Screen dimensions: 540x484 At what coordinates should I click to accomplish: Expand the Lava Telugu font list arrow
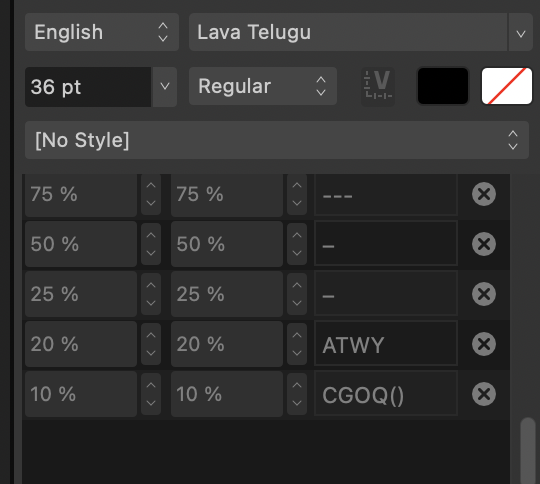tap(521, 32)
